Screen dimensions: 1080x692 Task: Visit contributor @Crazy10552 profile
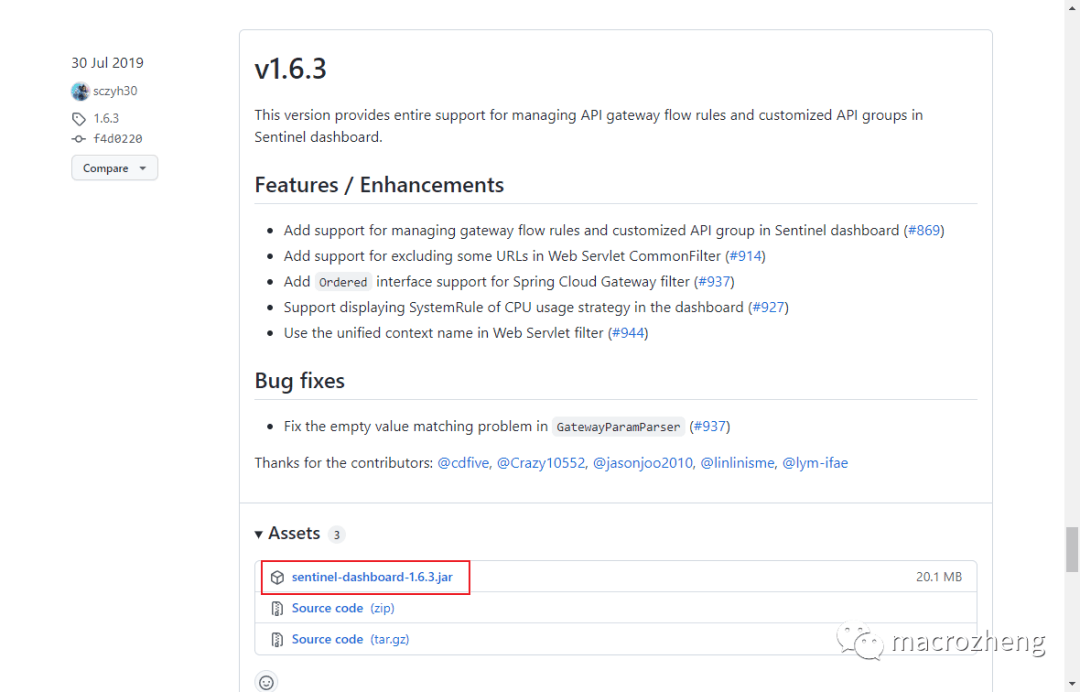click(x=541, y=463)
